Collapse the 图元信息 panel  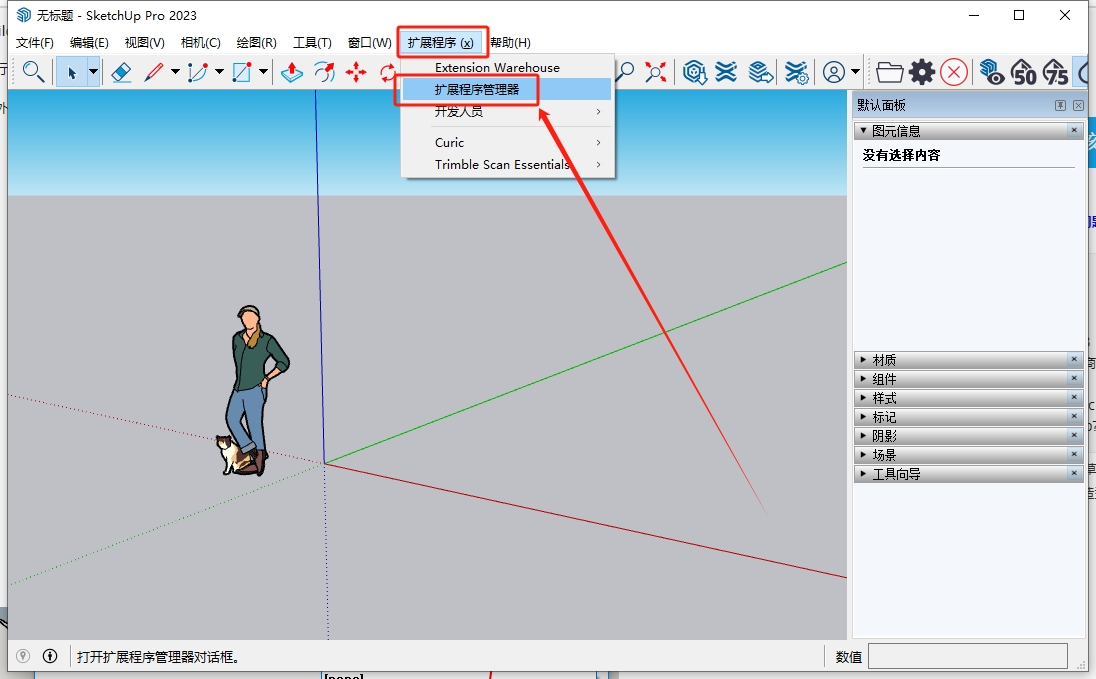(863, 131)
